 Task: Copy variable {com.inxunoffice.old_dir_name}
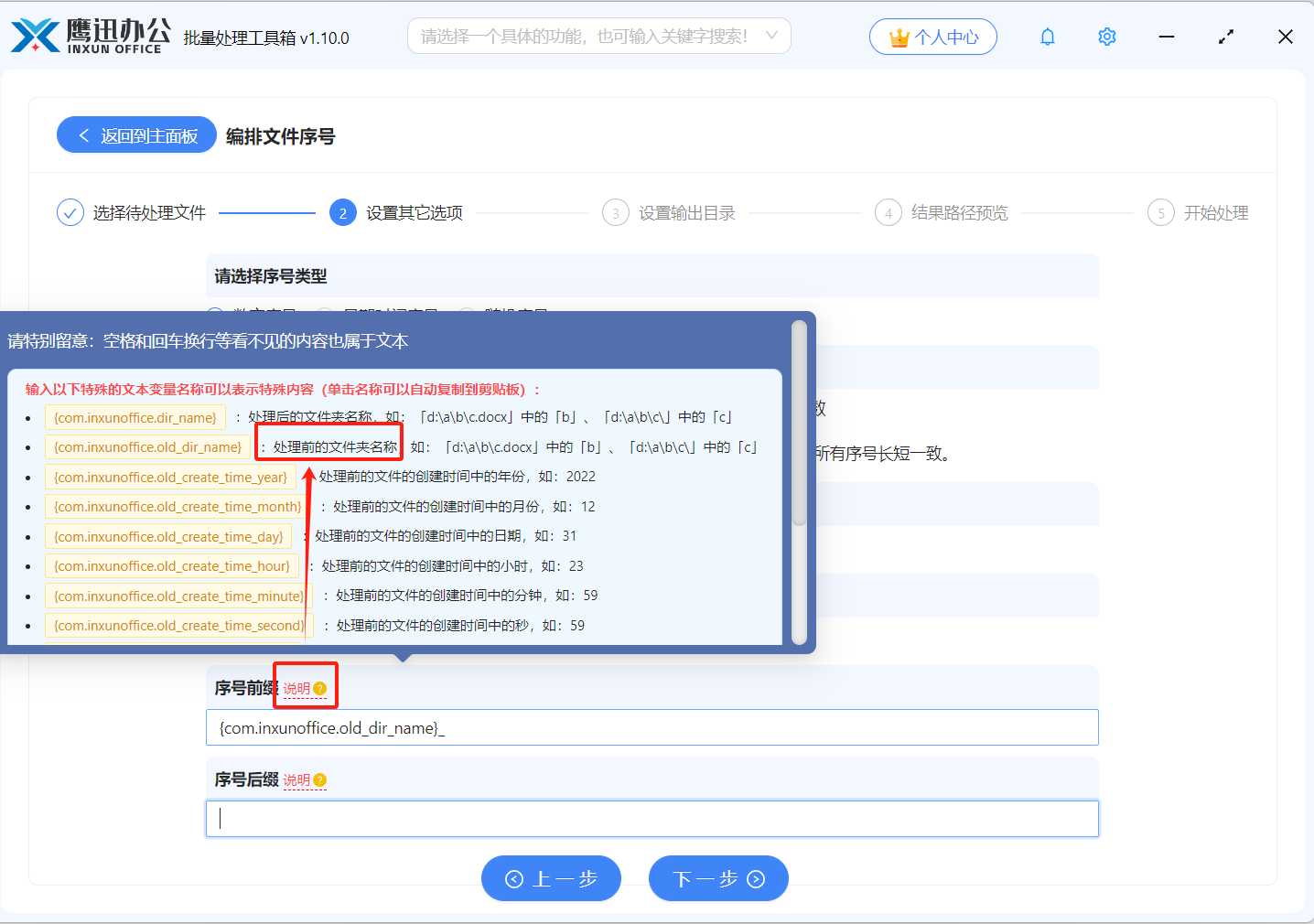click(147, 447)
